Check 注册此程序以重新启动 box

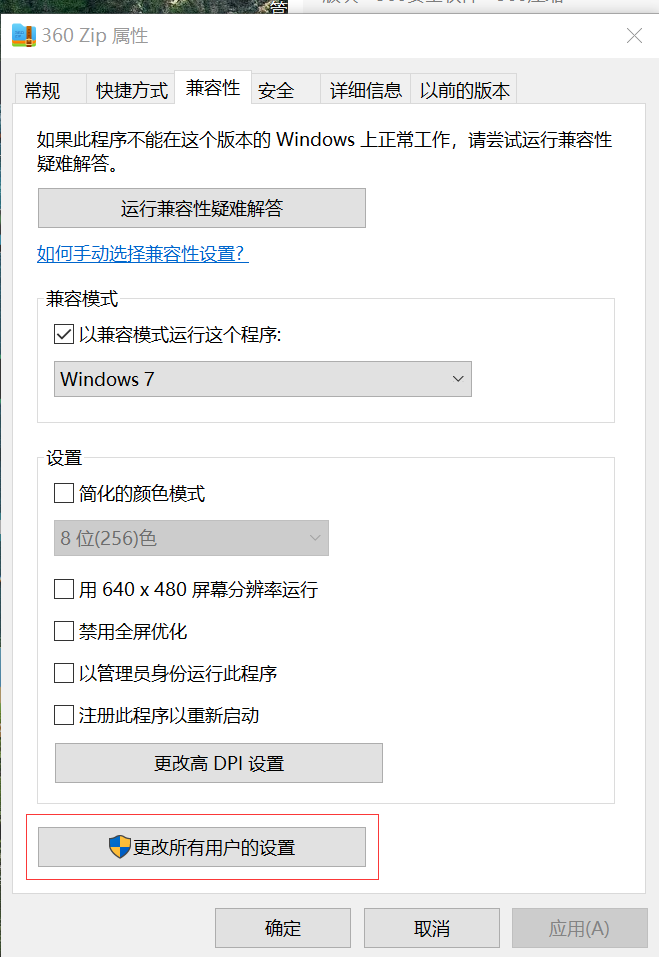(64, 714)
